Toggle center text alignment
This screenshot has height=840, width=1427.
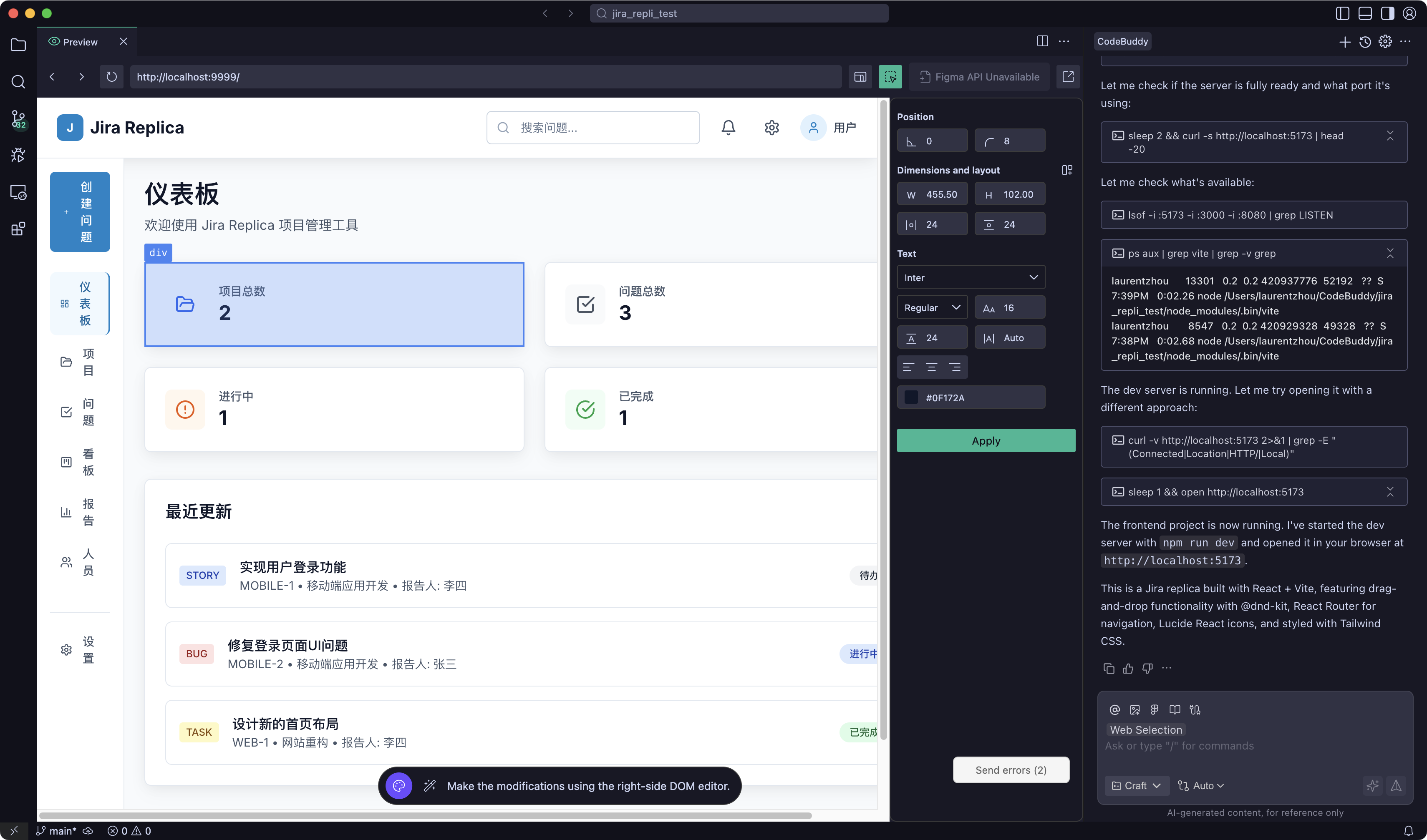coord(932,367)
